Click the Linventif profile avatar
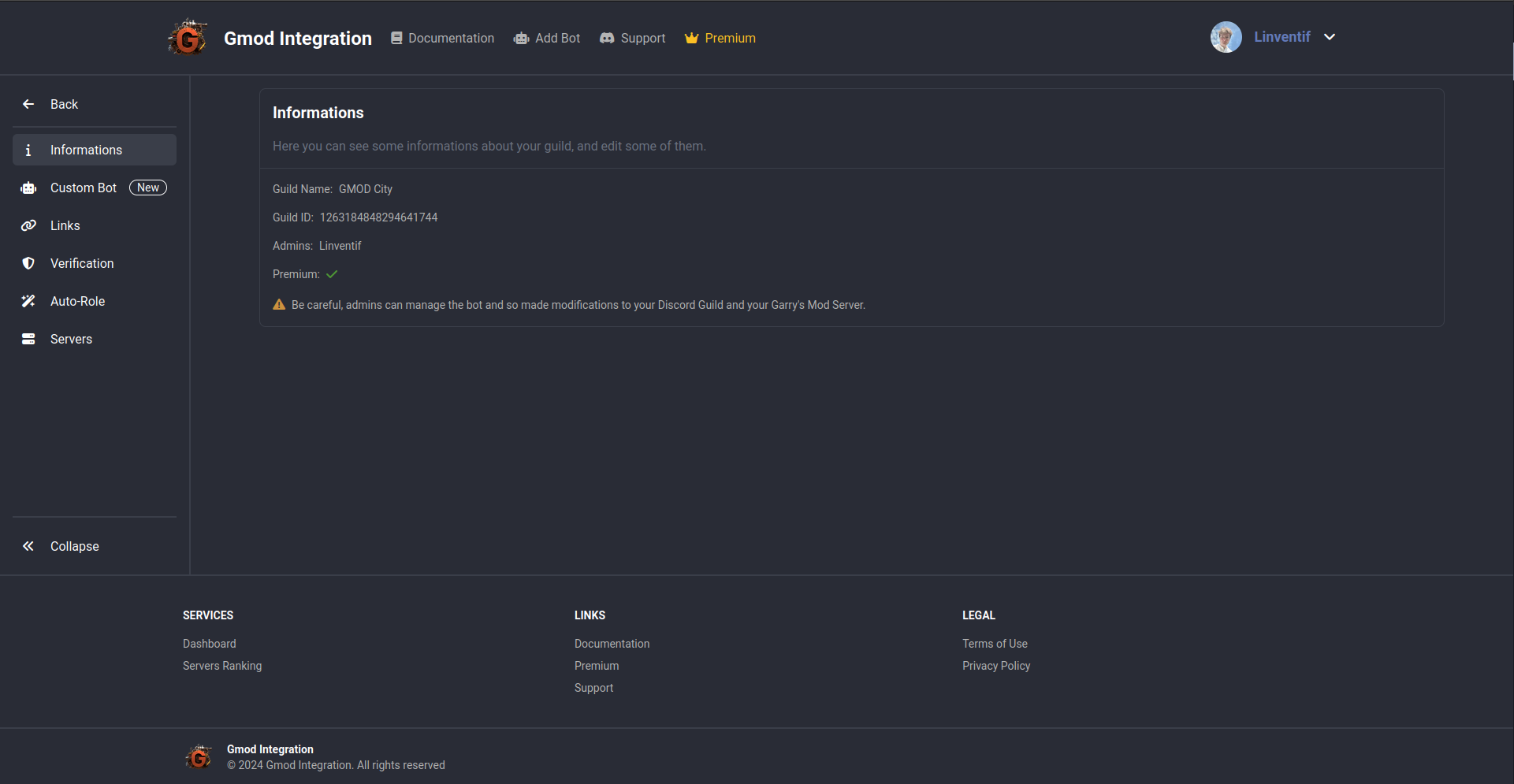This screenshot has width=1514, height=784. 1226,37
